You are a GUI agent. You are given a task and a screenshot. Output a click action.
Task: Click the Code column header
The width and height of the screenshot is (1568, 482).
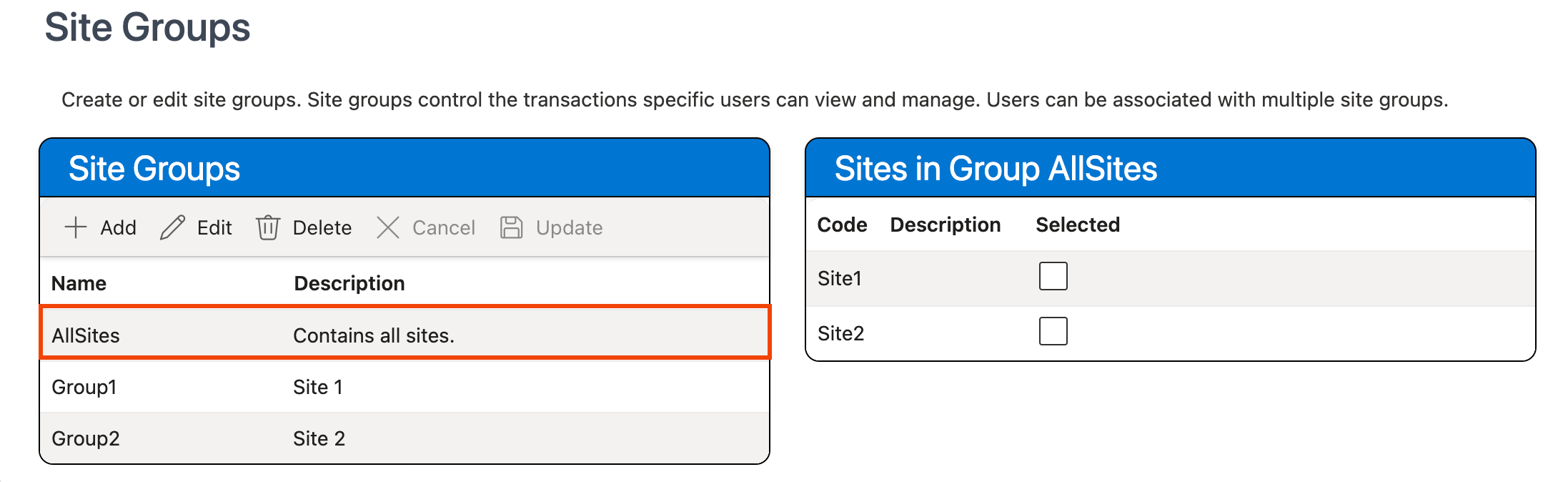click(842, 225)
